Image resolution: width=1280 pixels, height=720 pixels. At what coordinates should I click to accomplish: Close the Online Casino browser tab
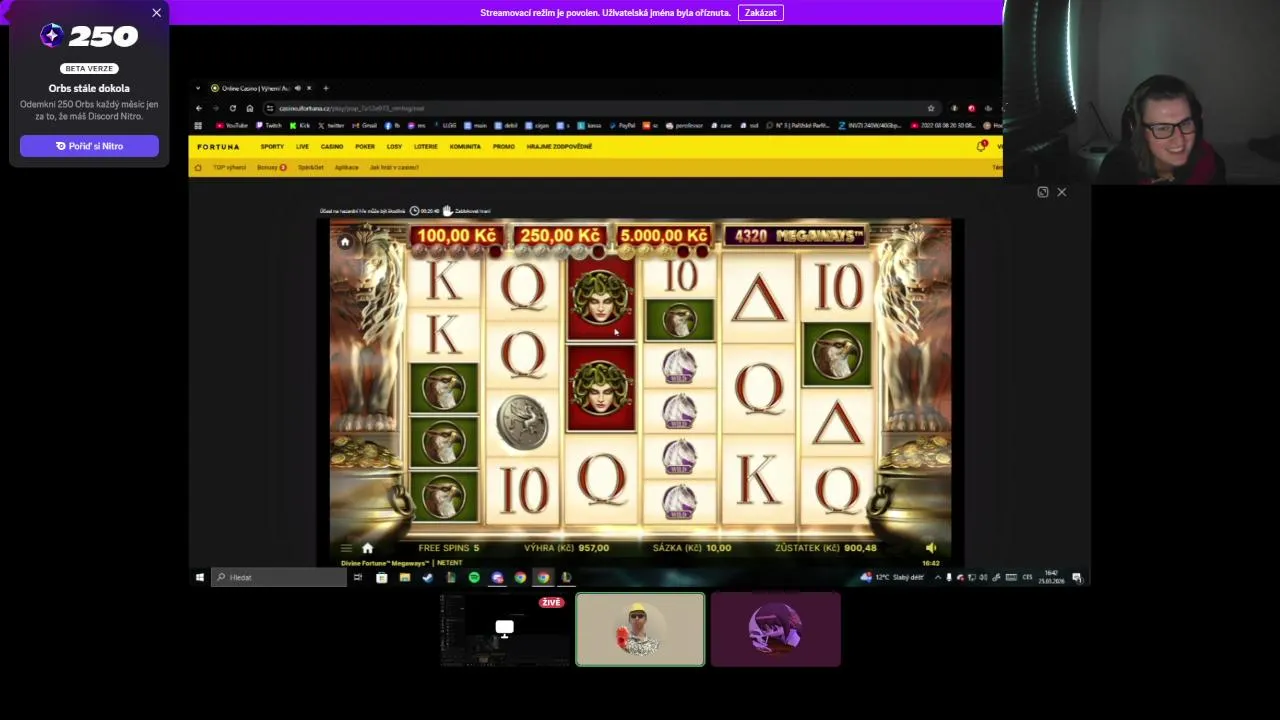(309, 88)
